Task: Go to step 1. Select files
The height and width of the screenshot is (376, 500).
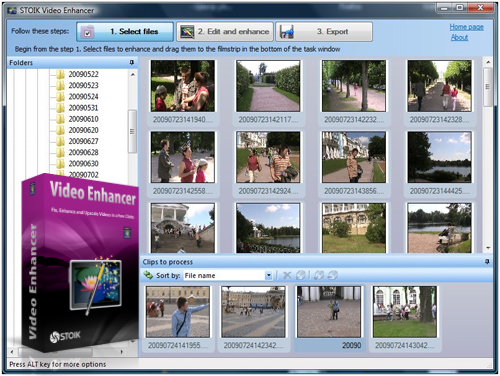Action: (125, 32)
